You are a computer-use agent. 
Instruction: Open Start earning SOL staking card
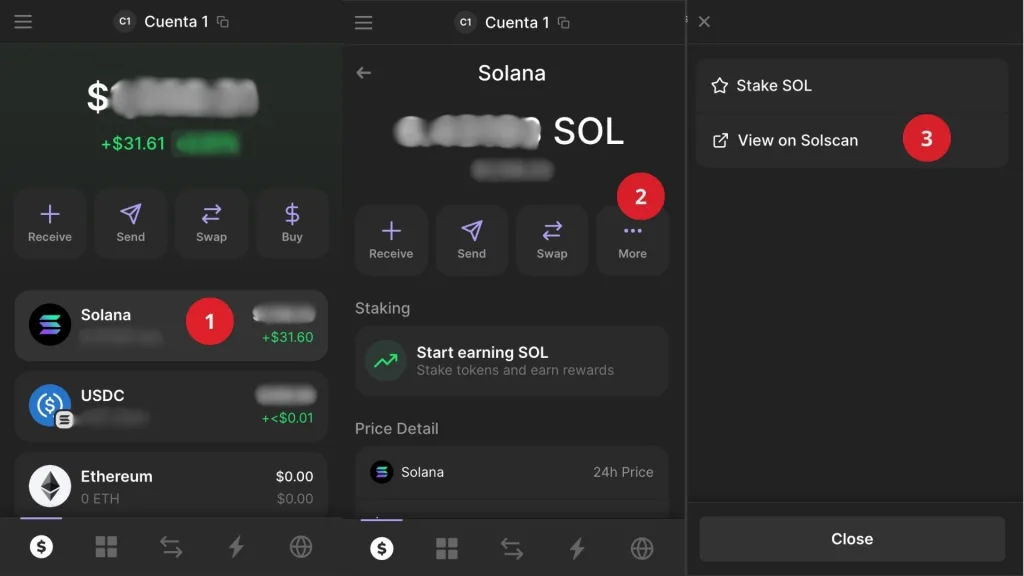[511, 361]
